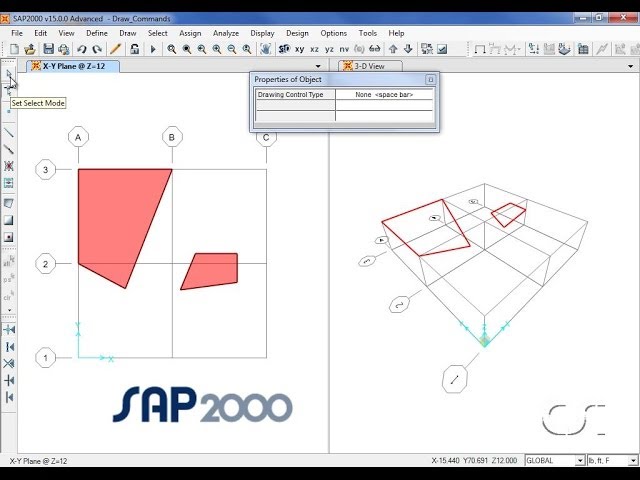Open Set Display Options checkbox icon
640x480 pixels.
pos(442,49)
